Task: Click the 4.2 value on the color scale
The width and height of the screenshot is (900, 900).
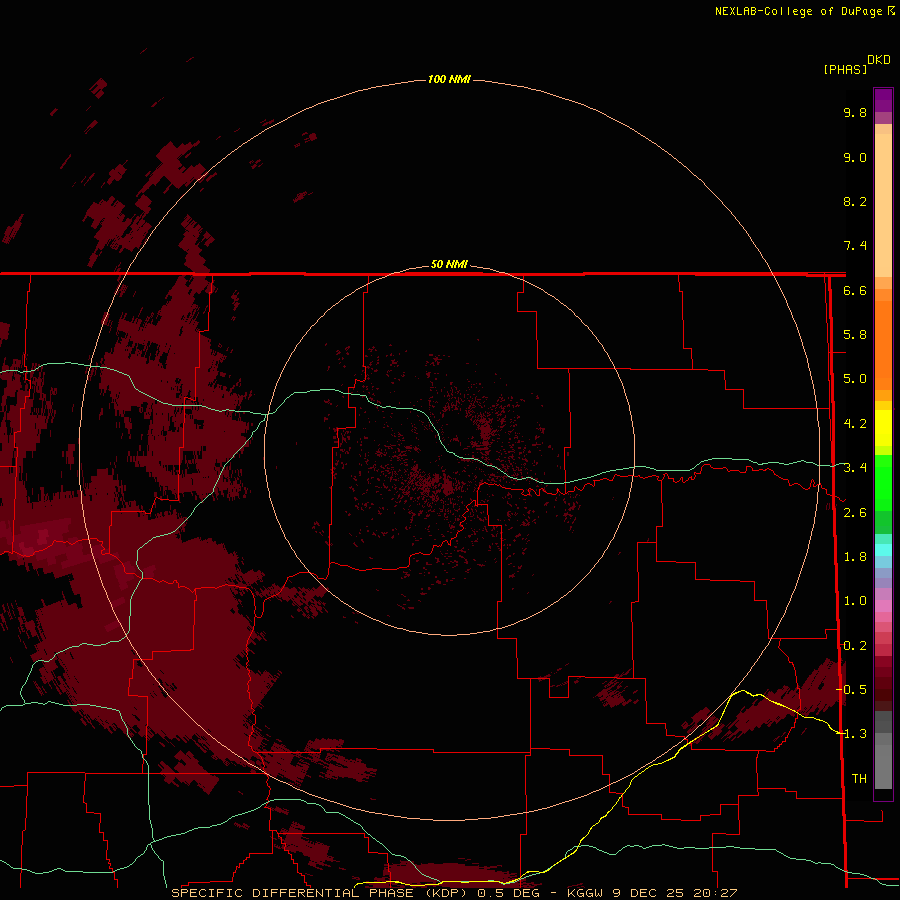Action: (x=855, y=424)
